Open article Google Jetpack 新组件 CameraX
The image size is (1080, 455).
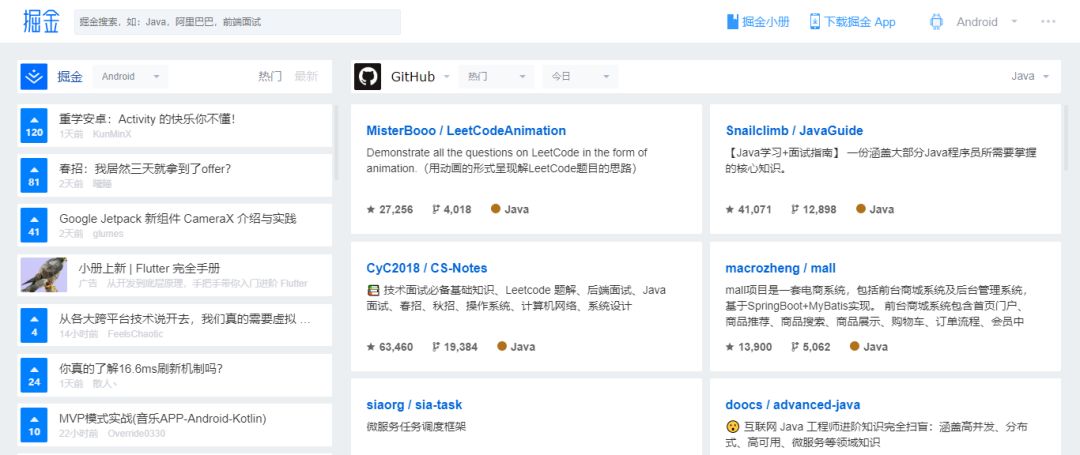[178, 219]
